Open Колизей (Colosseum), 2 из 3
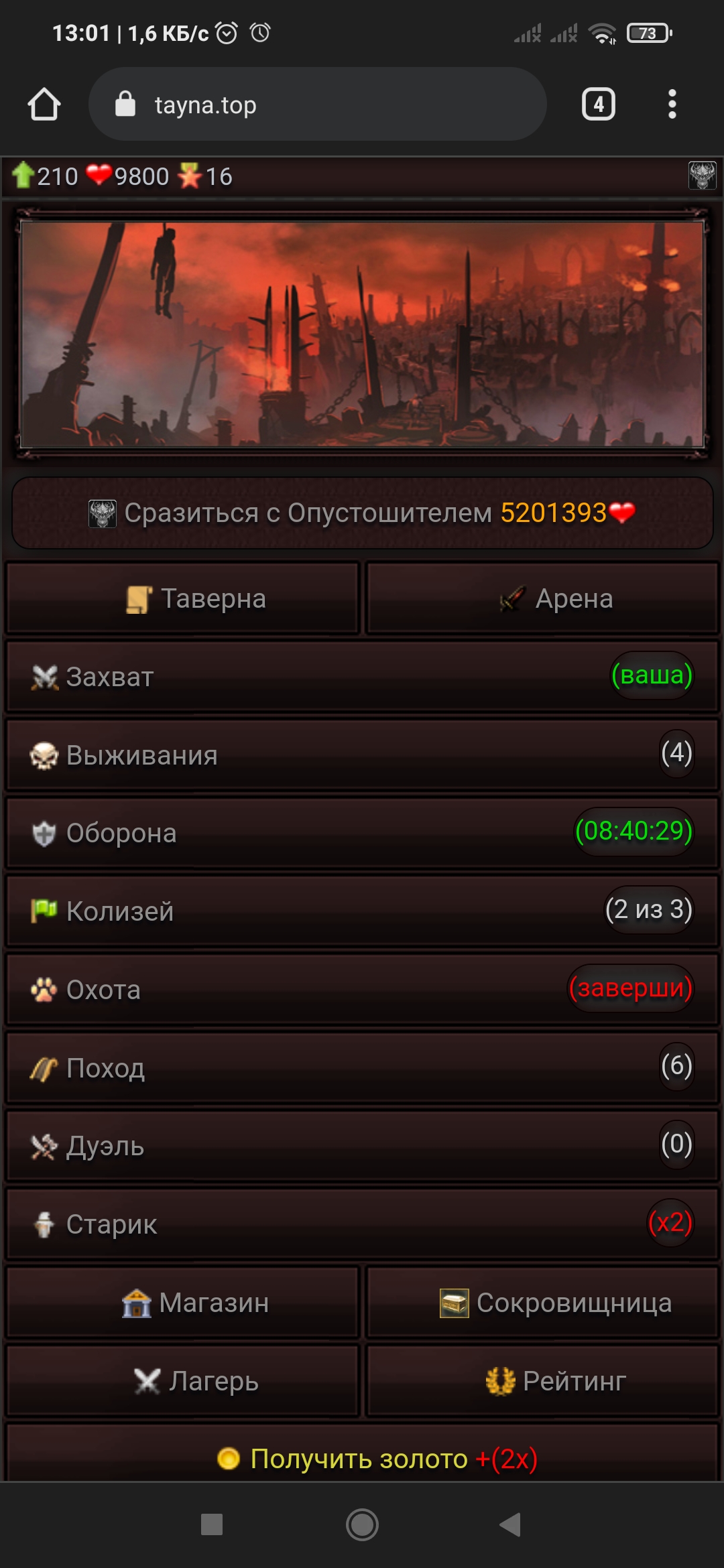This screenshot has height=1568, width=724. pos(362,911)
